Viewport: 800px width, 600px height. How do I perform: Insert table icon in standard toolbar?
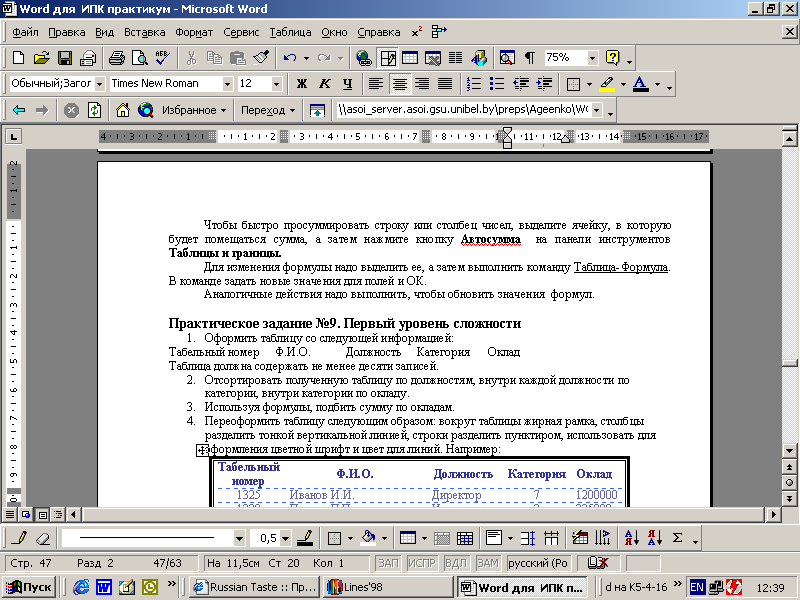[x=410, y=58]
